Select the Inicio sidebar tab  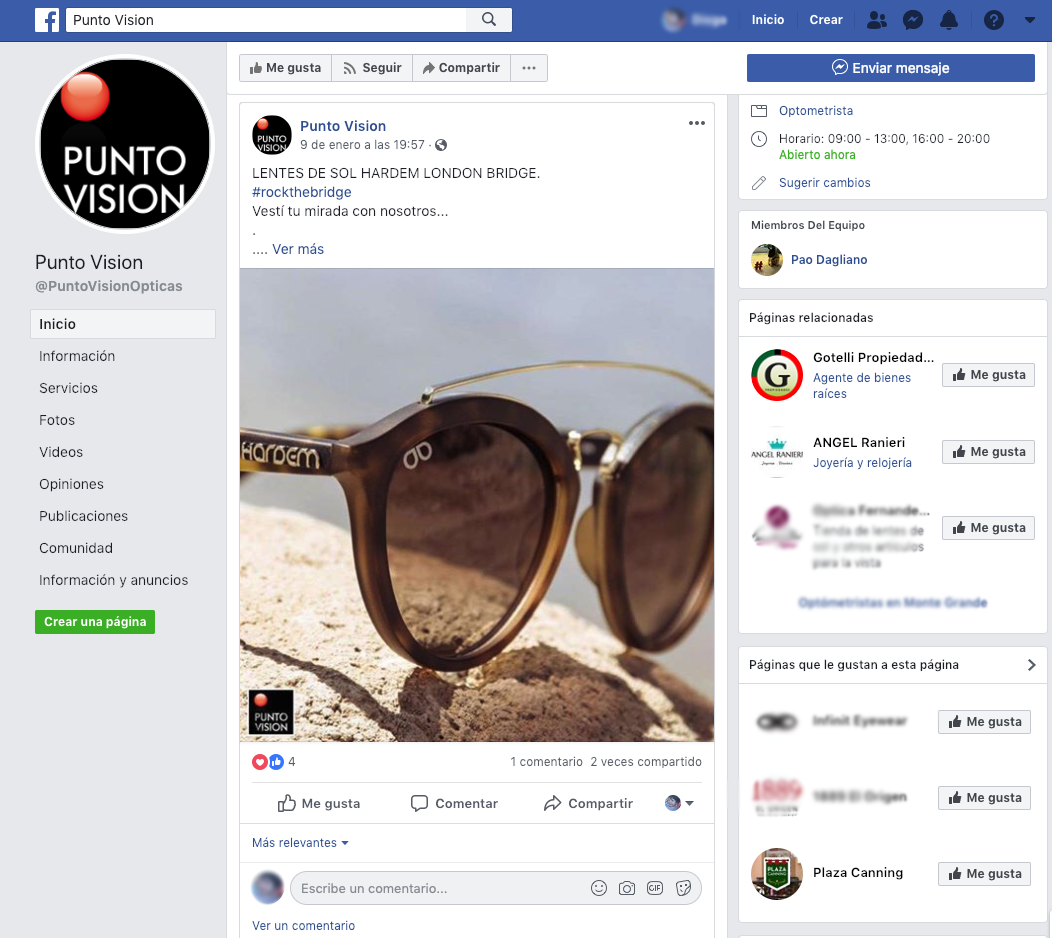(123, 324)
